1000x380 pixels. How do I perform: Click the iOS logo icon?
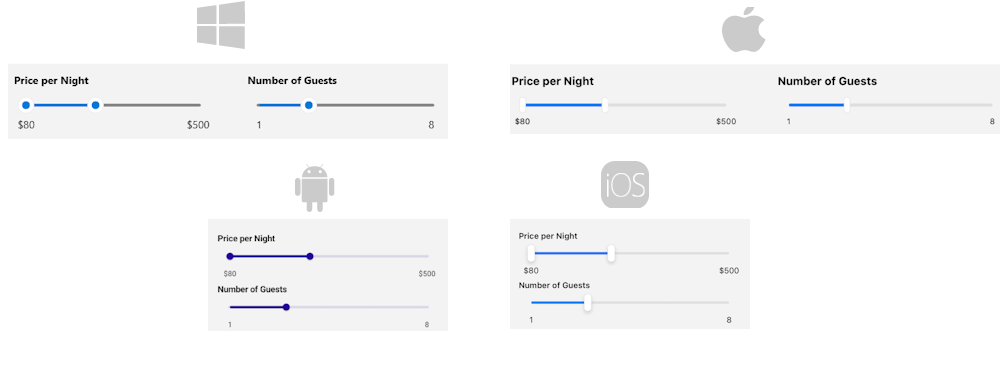(x=624, y=184)
